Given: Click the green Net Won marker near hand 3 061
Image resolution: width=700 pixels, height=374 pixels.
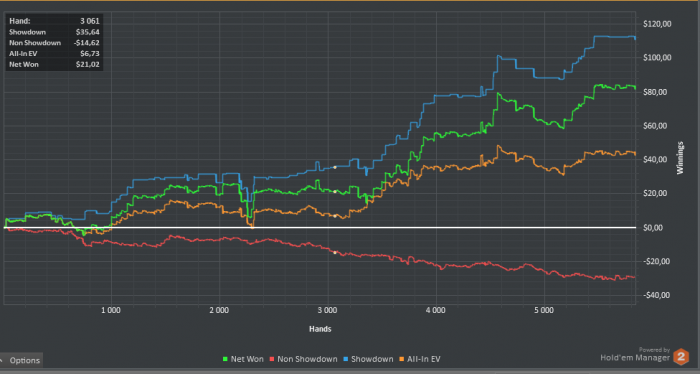Looking at the screenshot, I should 335,192.
